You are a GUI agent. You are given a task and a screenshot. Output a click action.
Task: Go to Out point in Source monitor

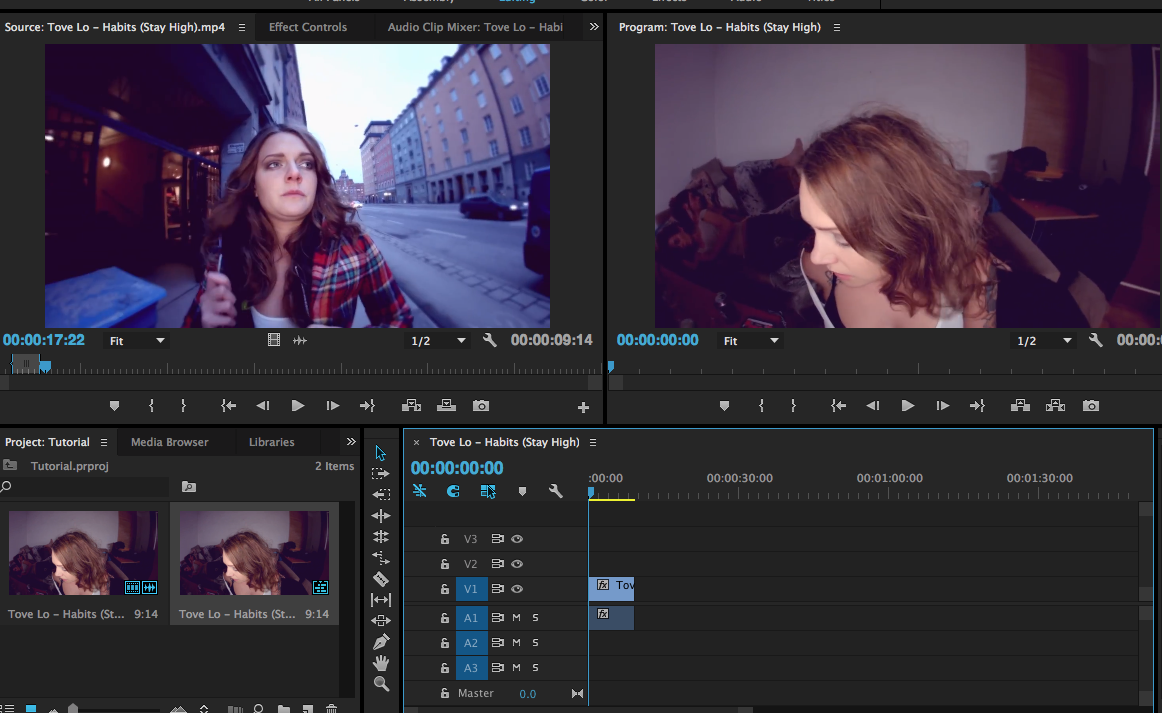(367, 406)
